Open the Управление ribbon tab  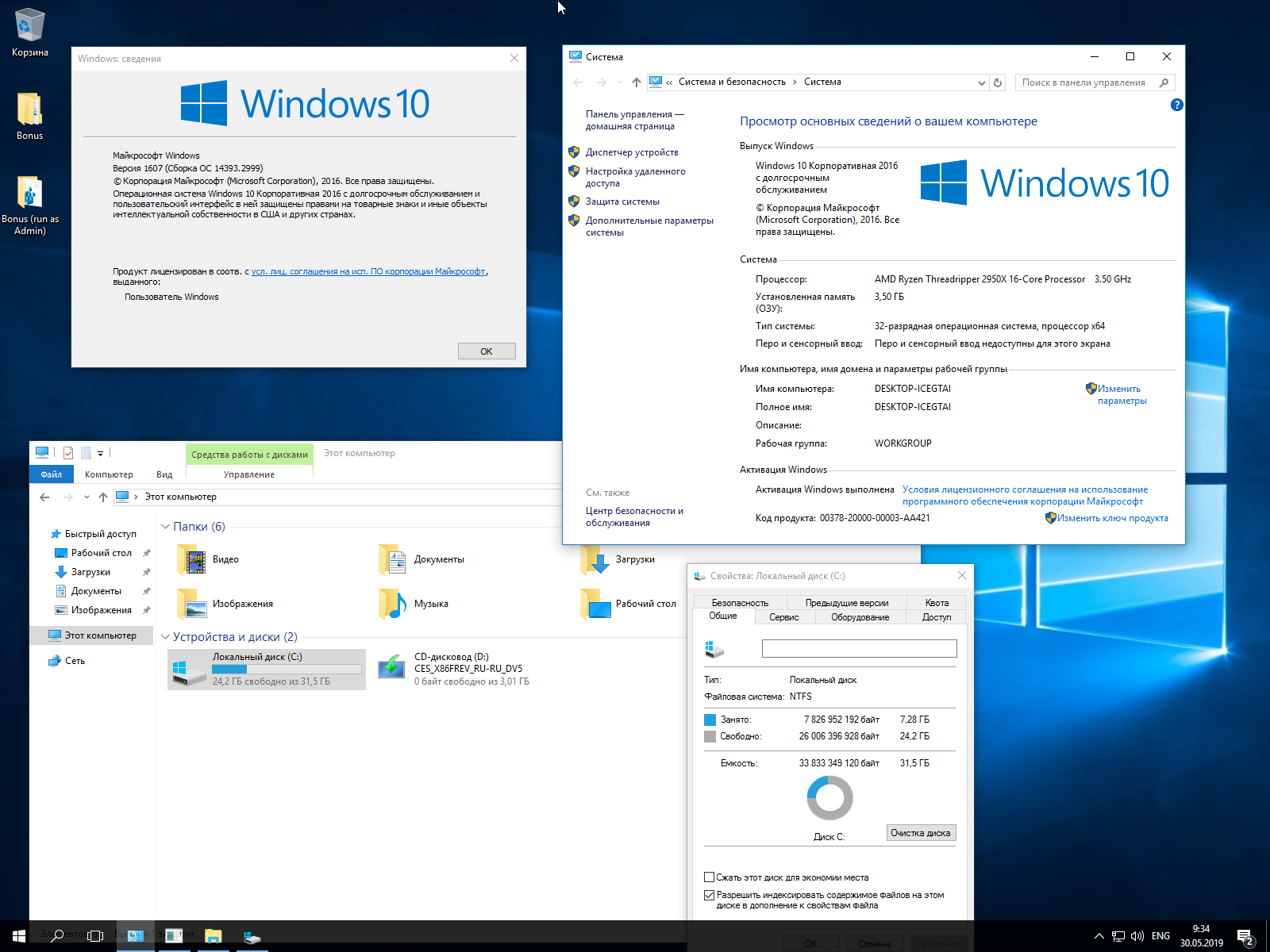point(249,474)
